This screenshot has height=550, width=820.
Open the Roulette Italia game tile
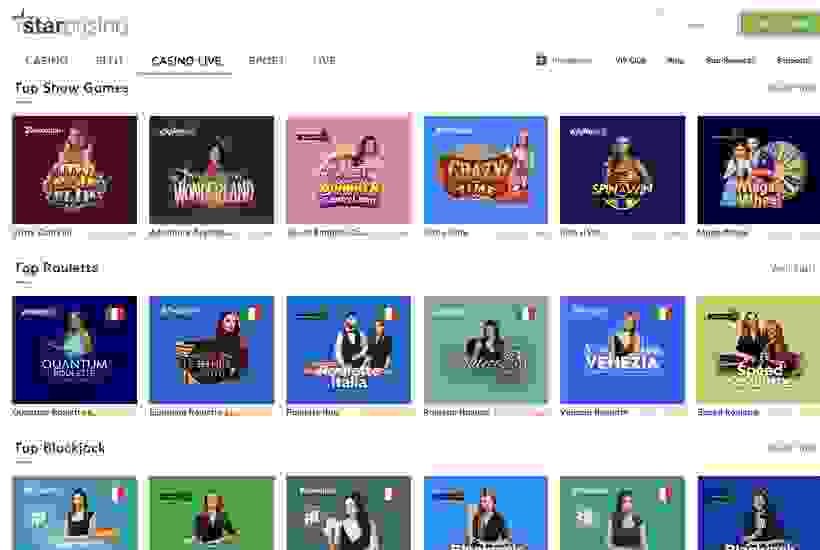click(x=349, y=350)
